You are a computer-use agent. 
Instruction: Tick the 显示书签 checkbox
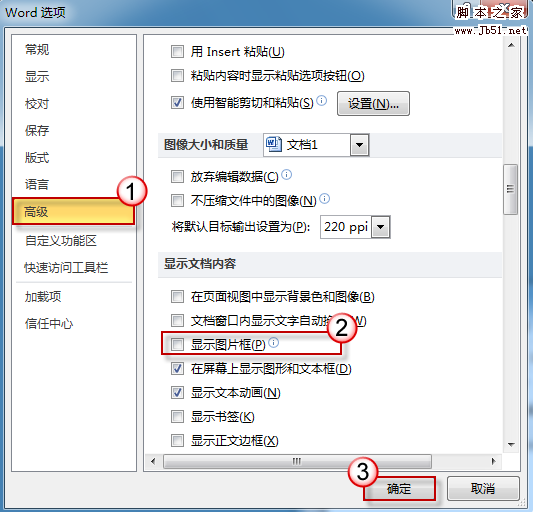(177, 416)
